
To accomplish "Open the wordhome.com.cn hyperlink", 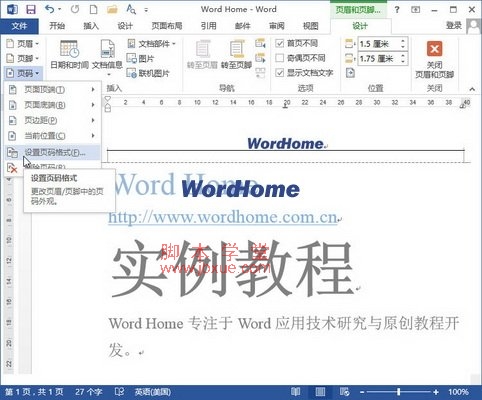I will click(x=223, y=218).
